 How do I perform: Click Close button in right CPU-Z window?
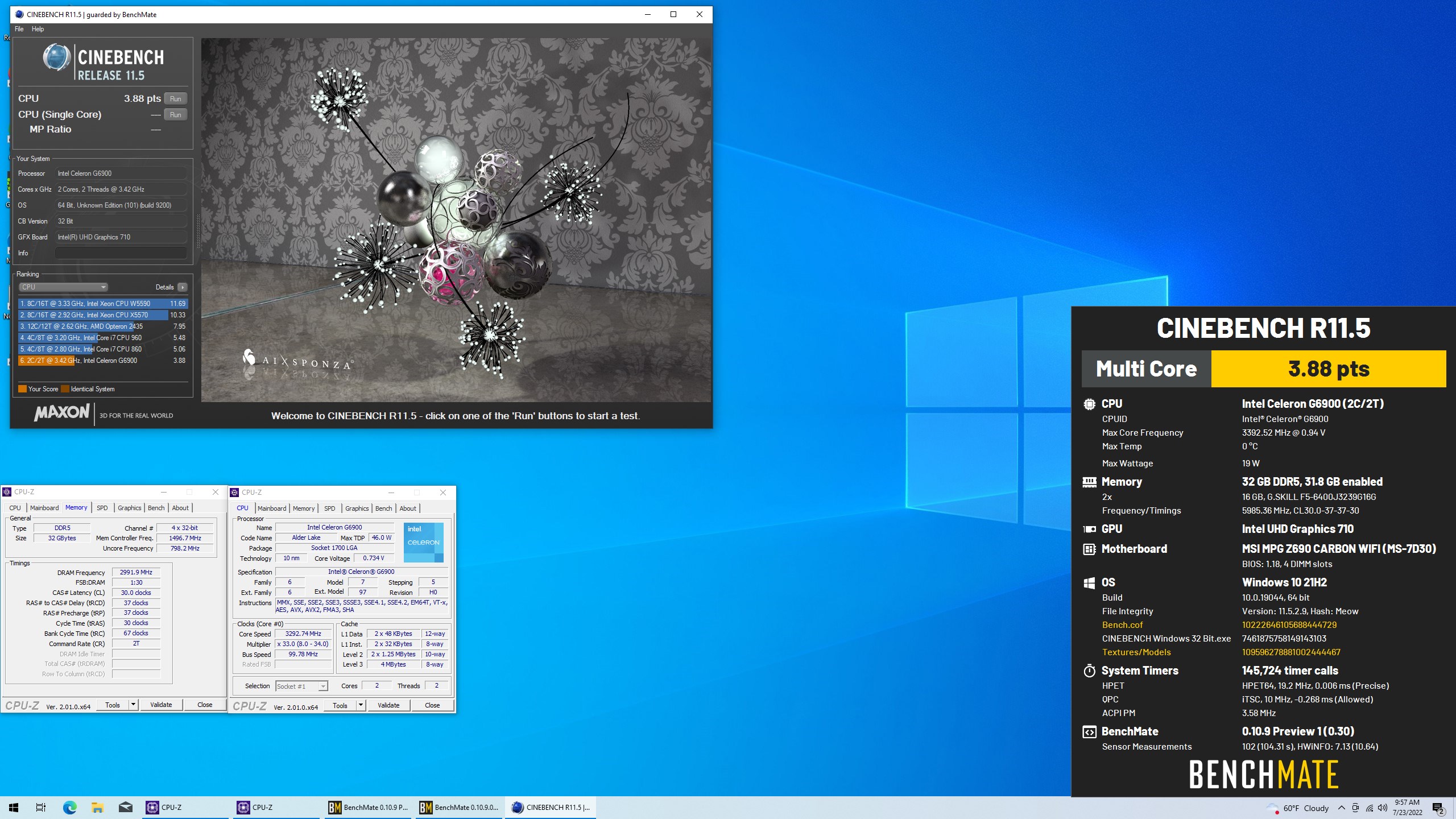(432, 705)
